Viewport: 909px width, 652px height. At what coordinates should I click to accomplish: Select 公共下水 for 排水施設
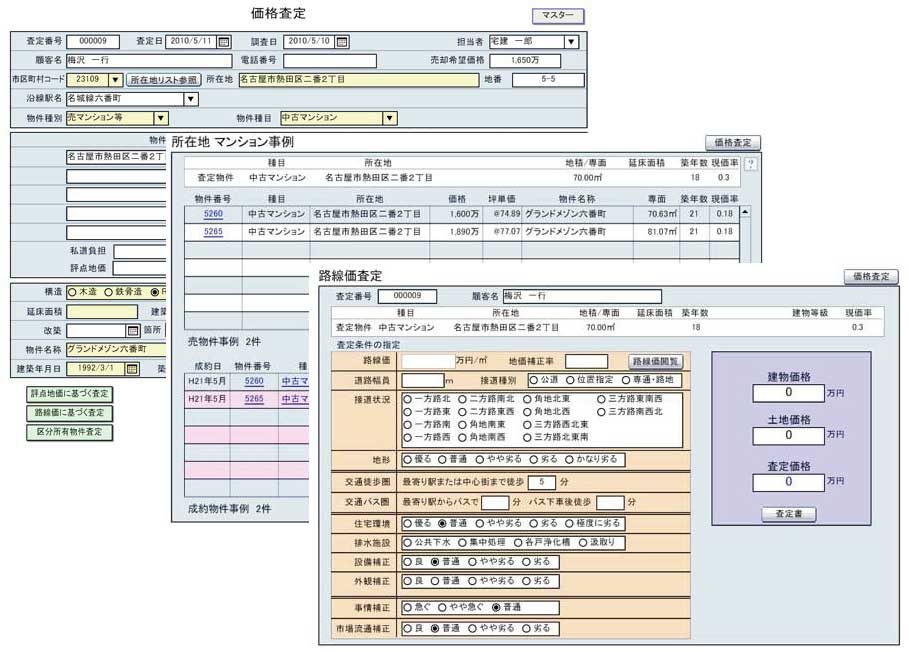[x=408, y=542]
